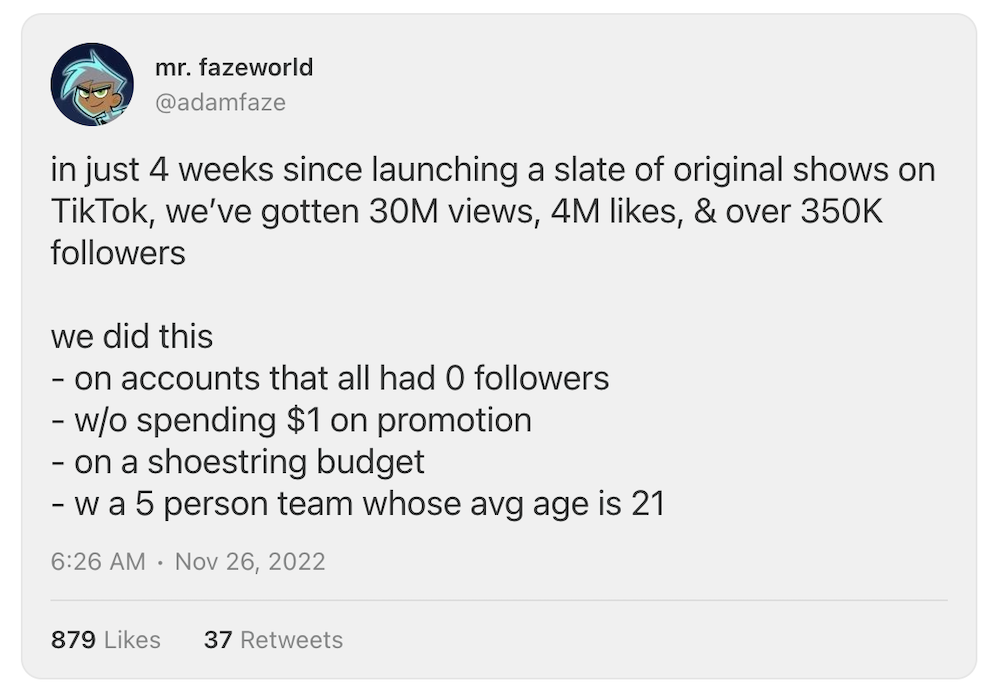Click the 6:26 AM timestamp

[98, 561]
